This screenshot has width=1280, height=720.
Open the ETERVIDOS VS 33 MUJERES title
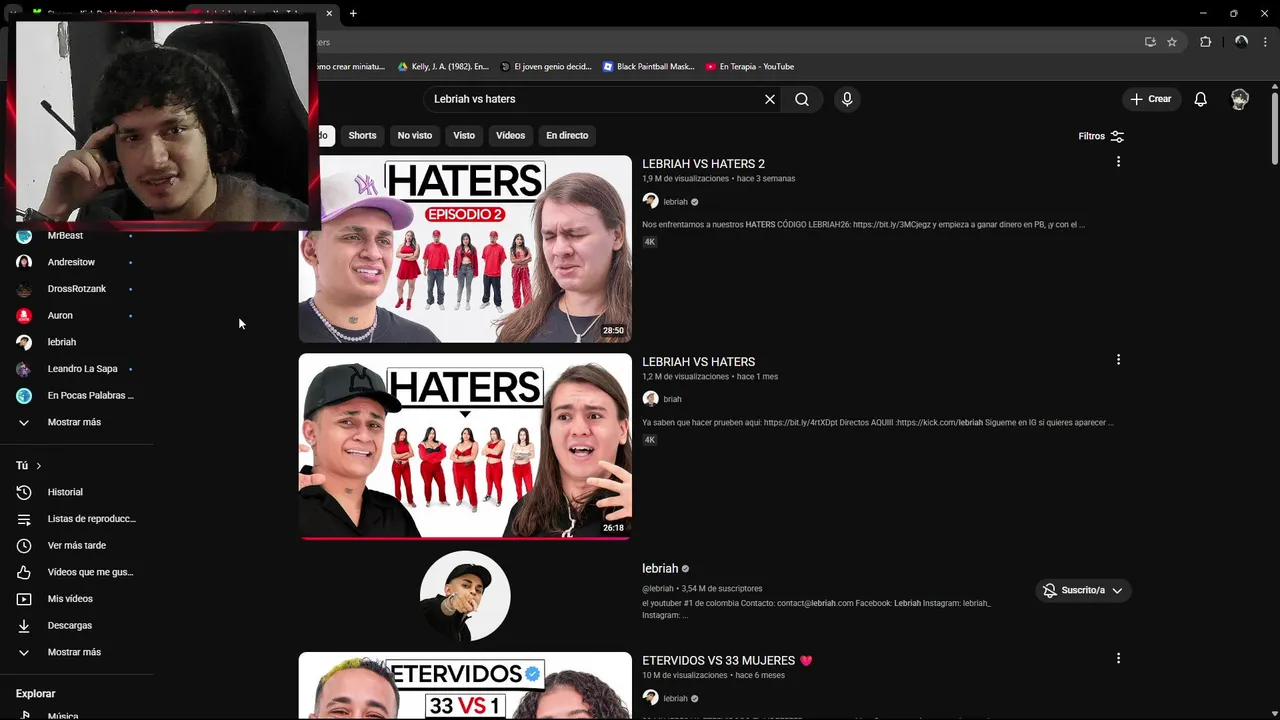point(727,661)
